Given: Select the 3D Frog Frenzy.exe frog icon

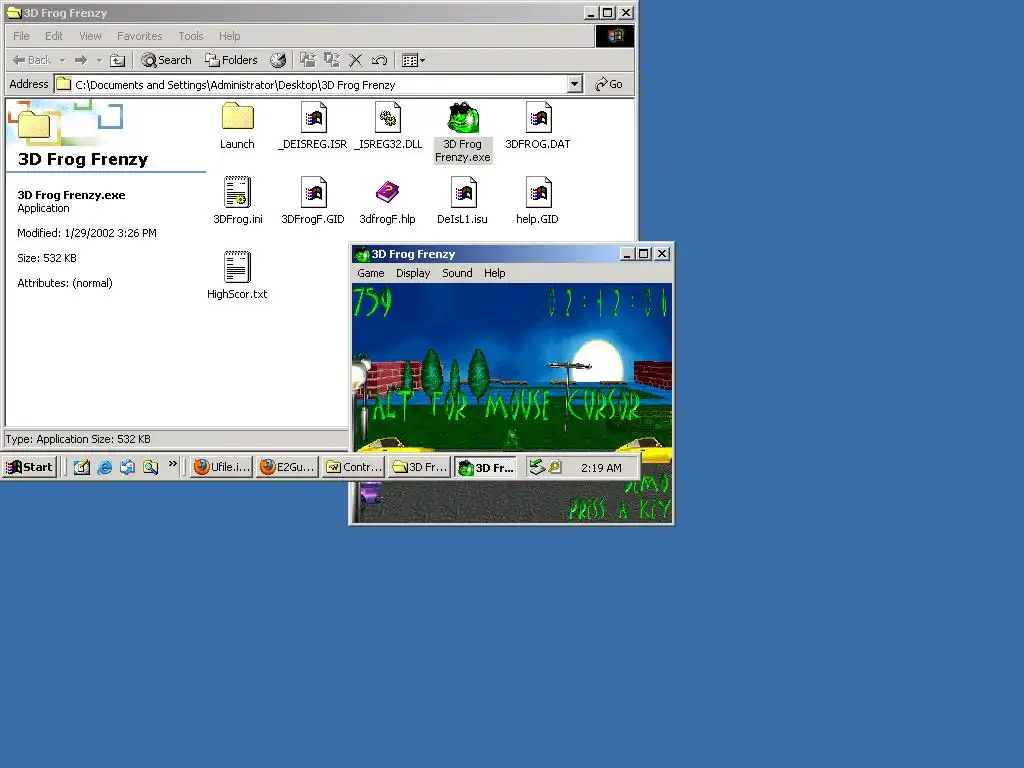Looking at the screenshot, I should [x=463, y=118].
